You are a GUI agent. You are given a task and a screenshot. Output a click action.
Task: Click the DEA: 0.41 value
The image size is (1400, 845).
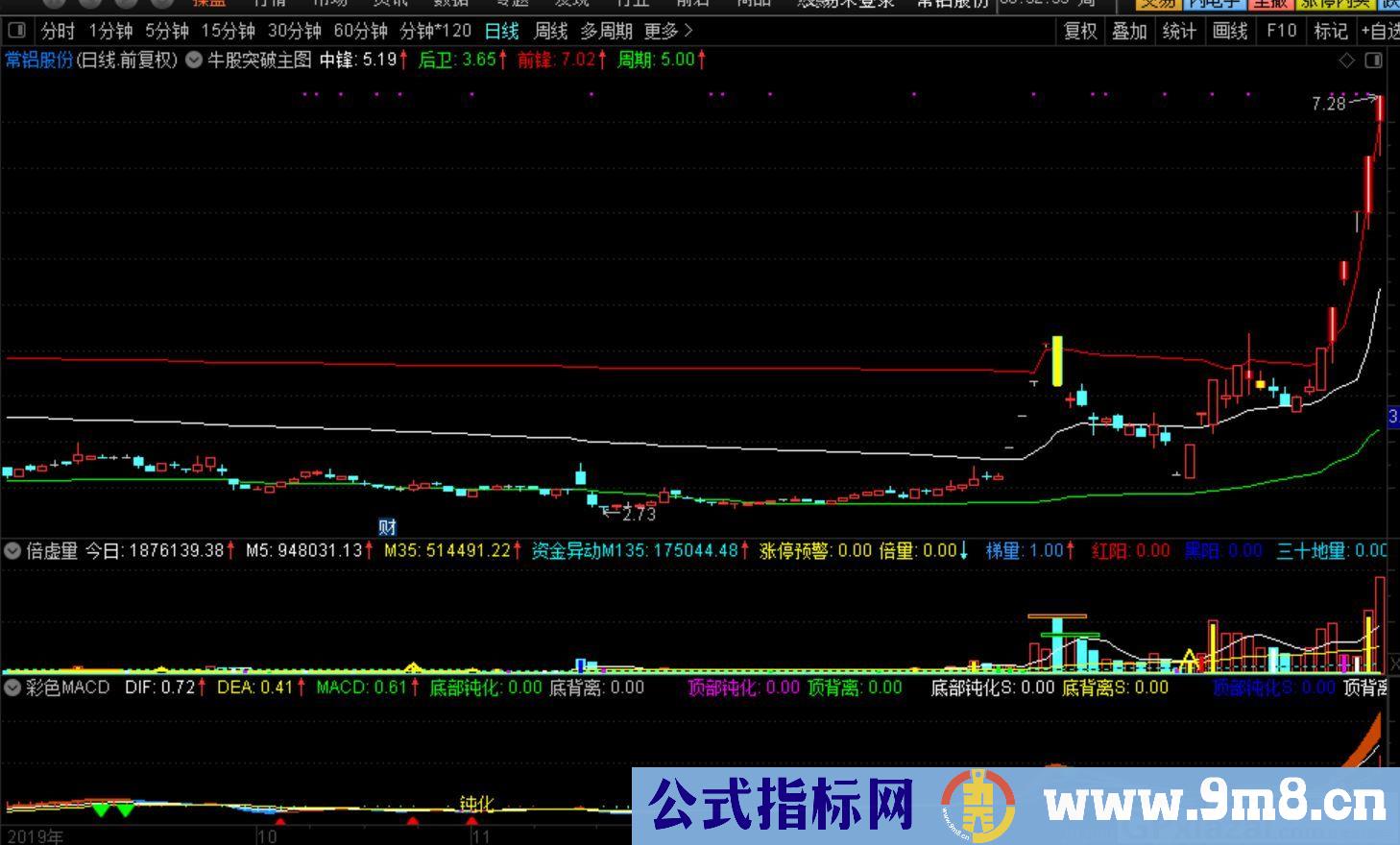pyautogui.click(x=261, y=688)
